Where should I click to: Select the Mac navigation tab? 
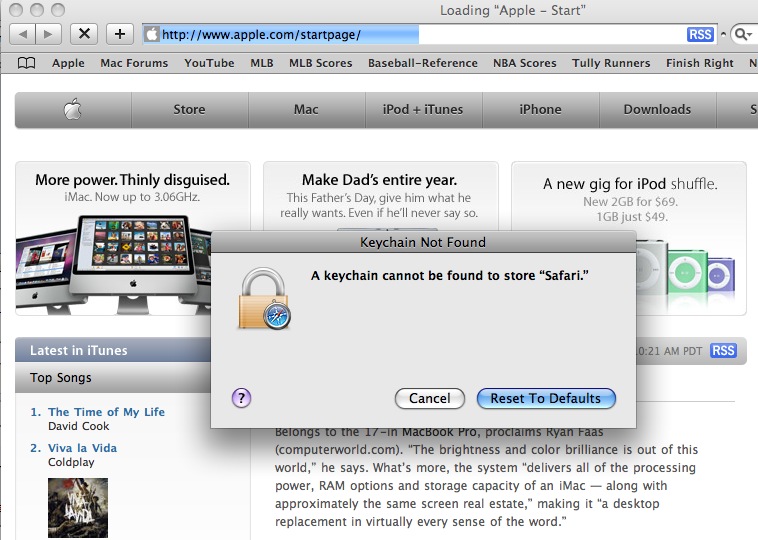point(306,110)
